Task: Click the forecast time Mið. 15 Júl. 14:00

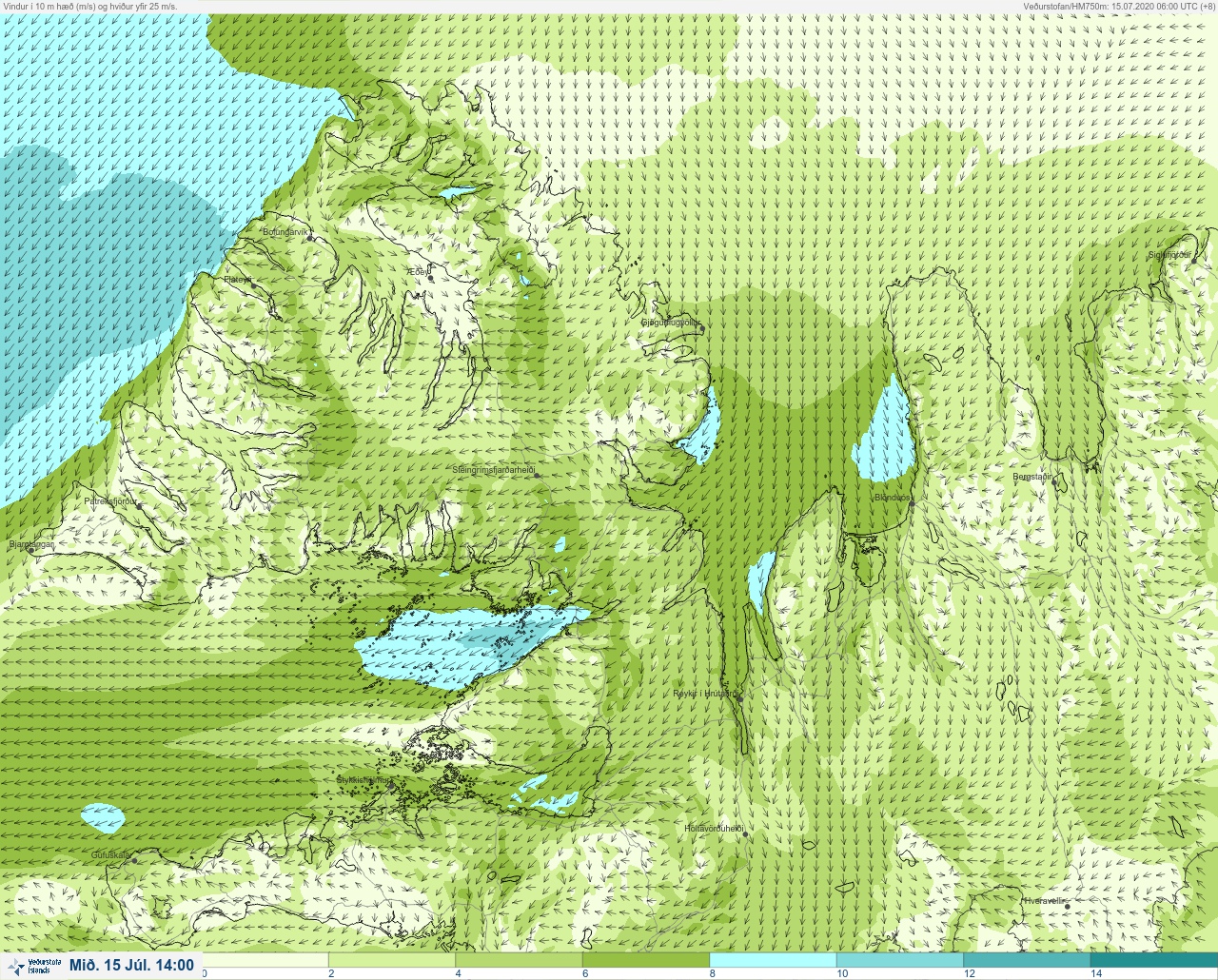Action: pyautogui.click(x=131, y=966)
